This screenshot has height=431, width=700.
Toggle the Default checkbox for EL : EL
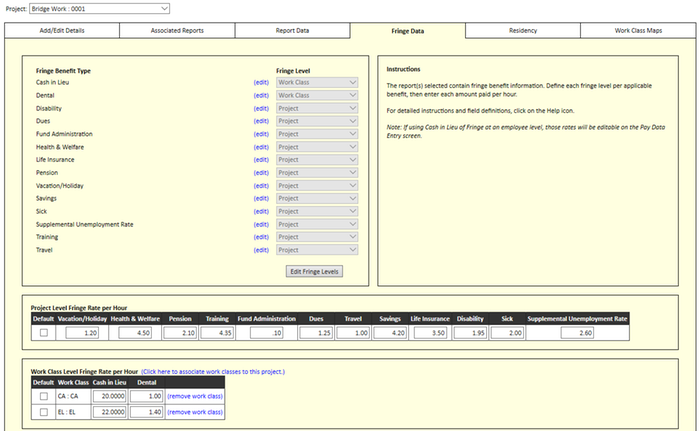click(43, 411)
